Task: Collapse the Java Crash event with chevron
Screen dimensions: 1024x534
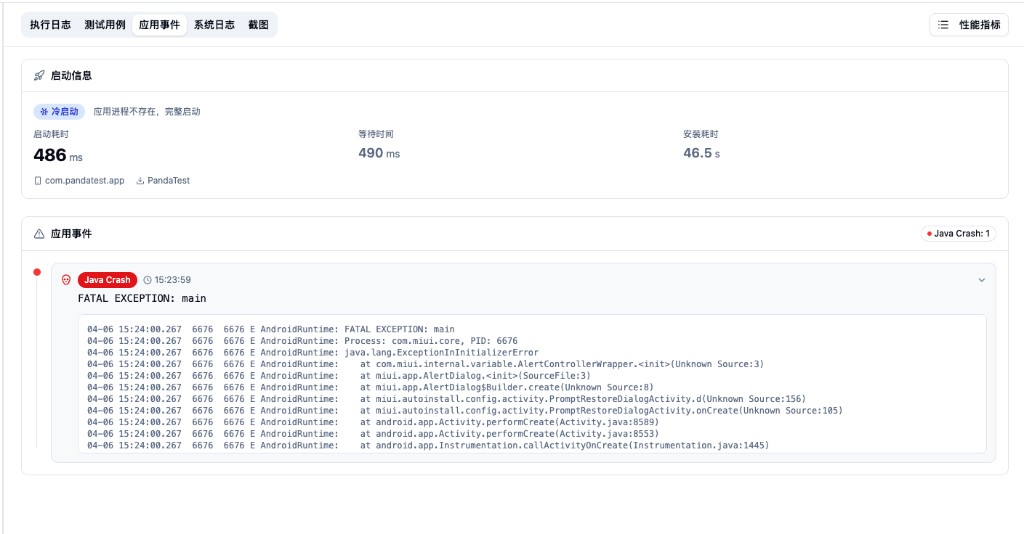Action: [x=981, y=280]
